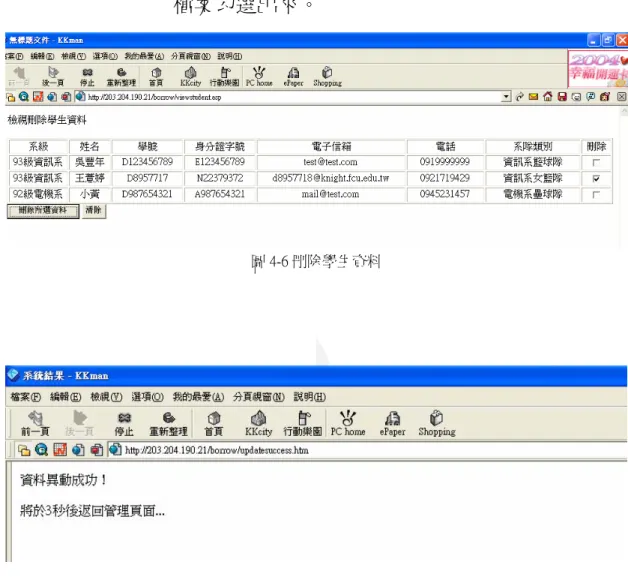Click magnifier Q search icon in 系統結果 window
Viewport: 628px width, 577px height.
42,450
